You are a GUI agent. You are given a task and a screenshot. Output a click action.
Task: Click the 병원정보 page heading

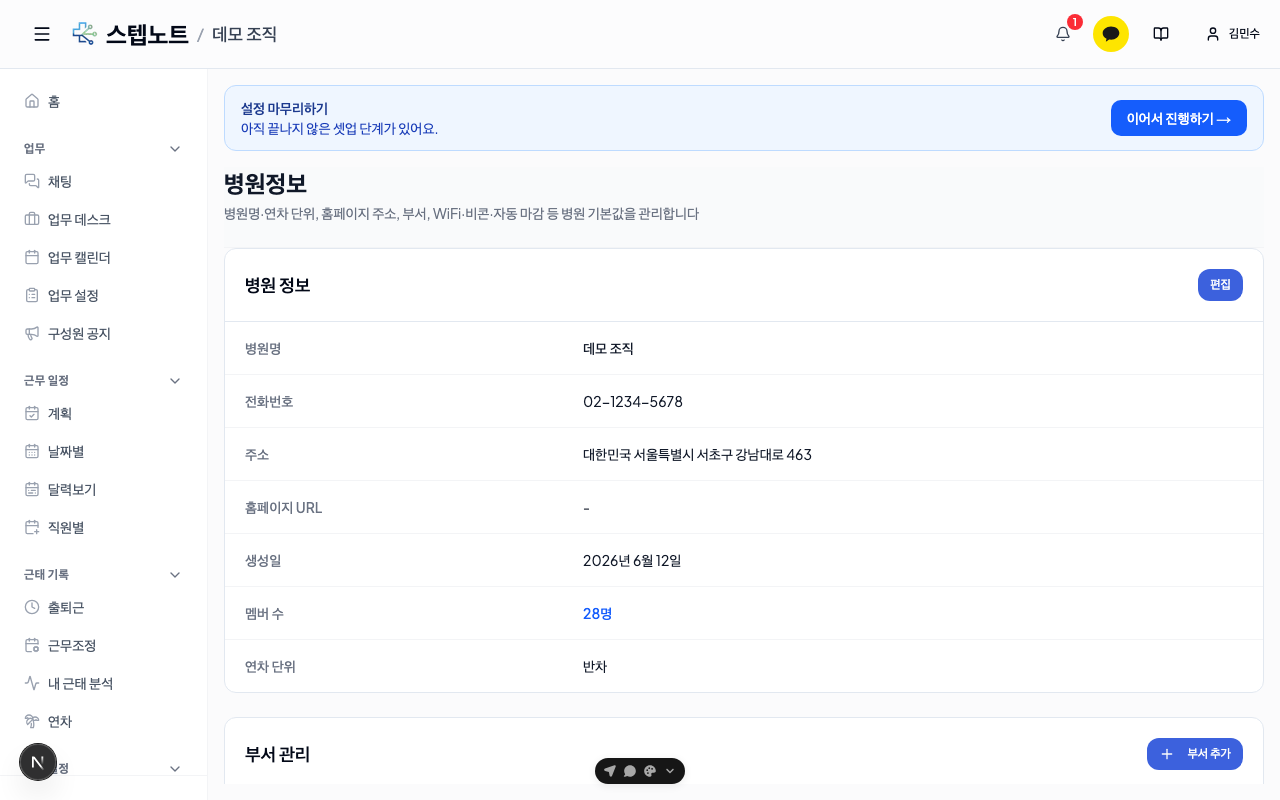265,183
